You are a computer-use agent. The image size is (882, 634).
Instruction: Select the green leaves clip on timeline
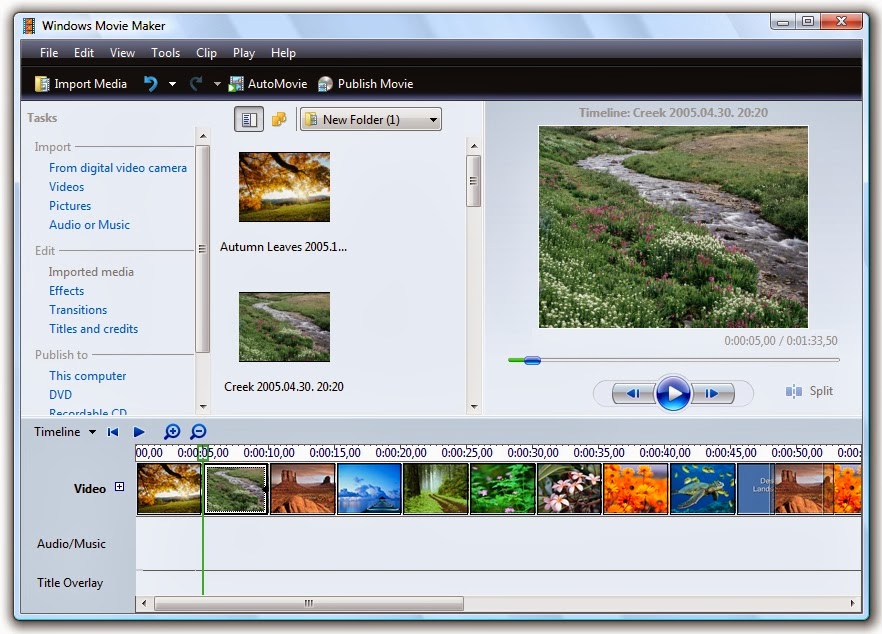503,489
